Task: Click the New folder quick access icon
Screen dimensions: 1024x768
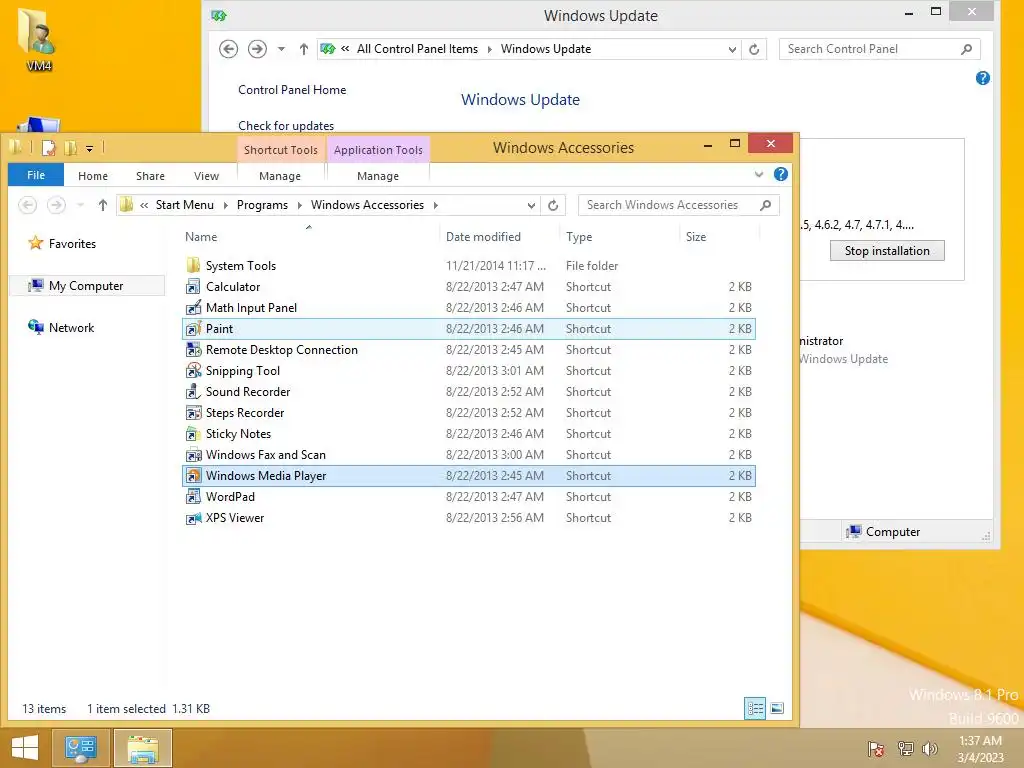Action: point(70,148)
